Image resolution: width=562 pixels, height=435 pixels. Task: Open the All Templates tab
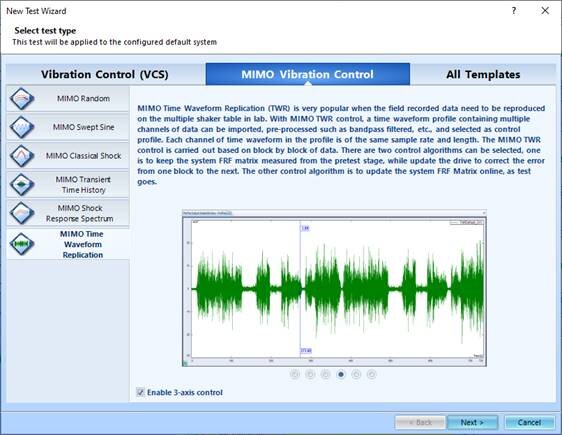click(483, 74)
